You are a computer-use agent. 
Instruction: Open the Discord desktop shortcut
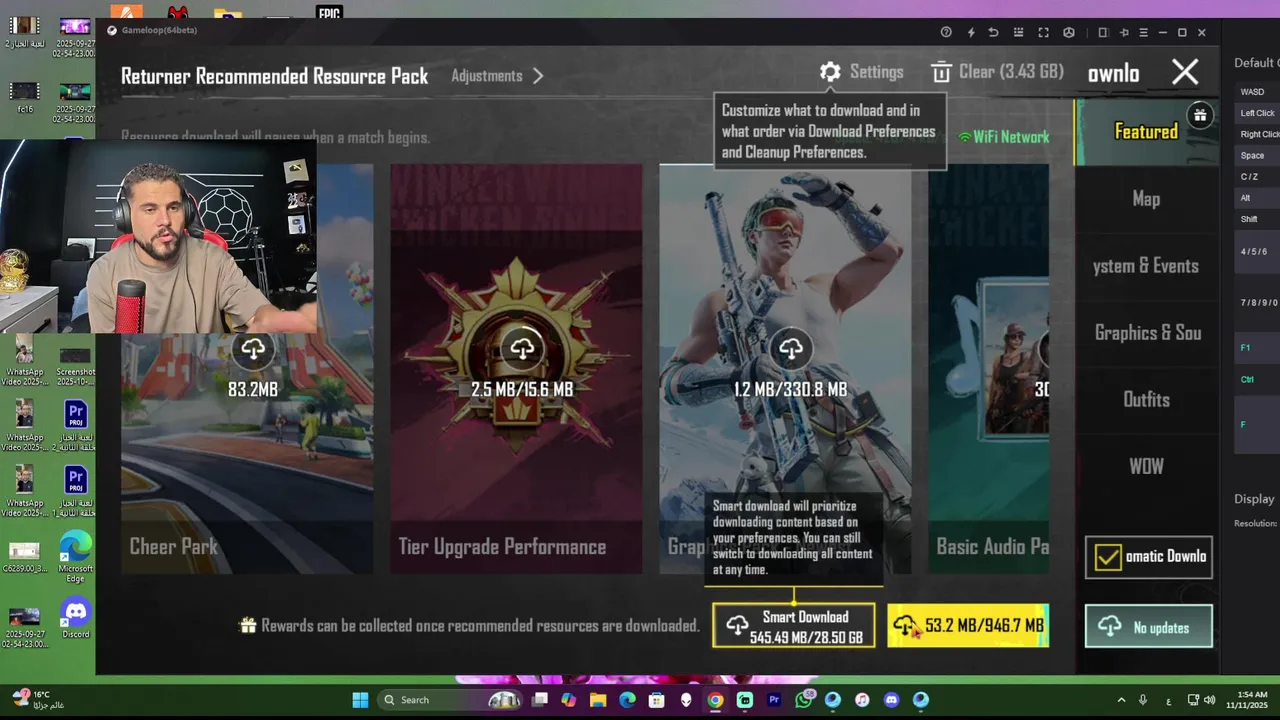coord(75,618)
